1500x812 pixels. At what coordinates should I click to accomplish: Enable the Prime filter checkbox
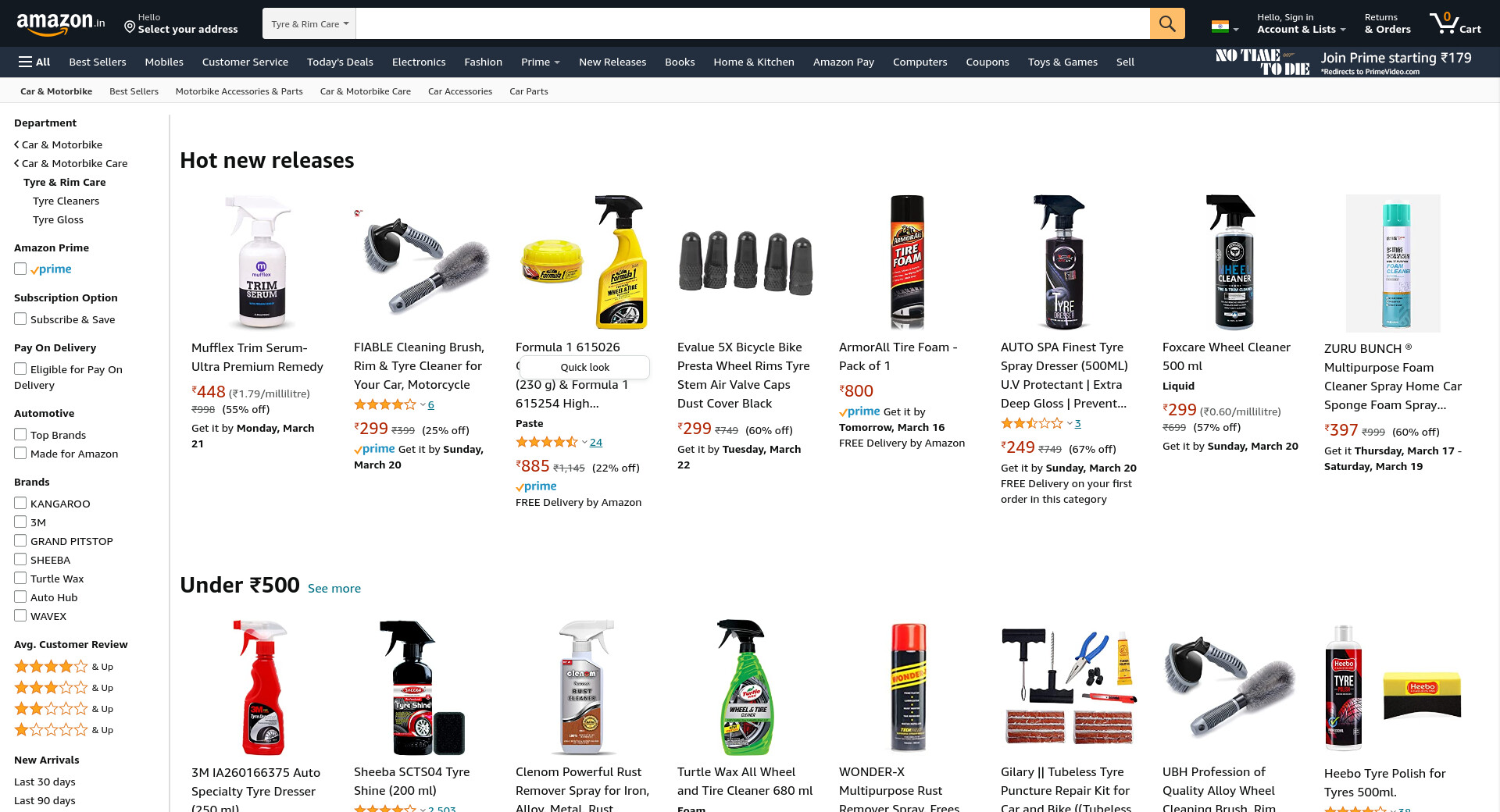pyautogui.click(x=20, y=269)
